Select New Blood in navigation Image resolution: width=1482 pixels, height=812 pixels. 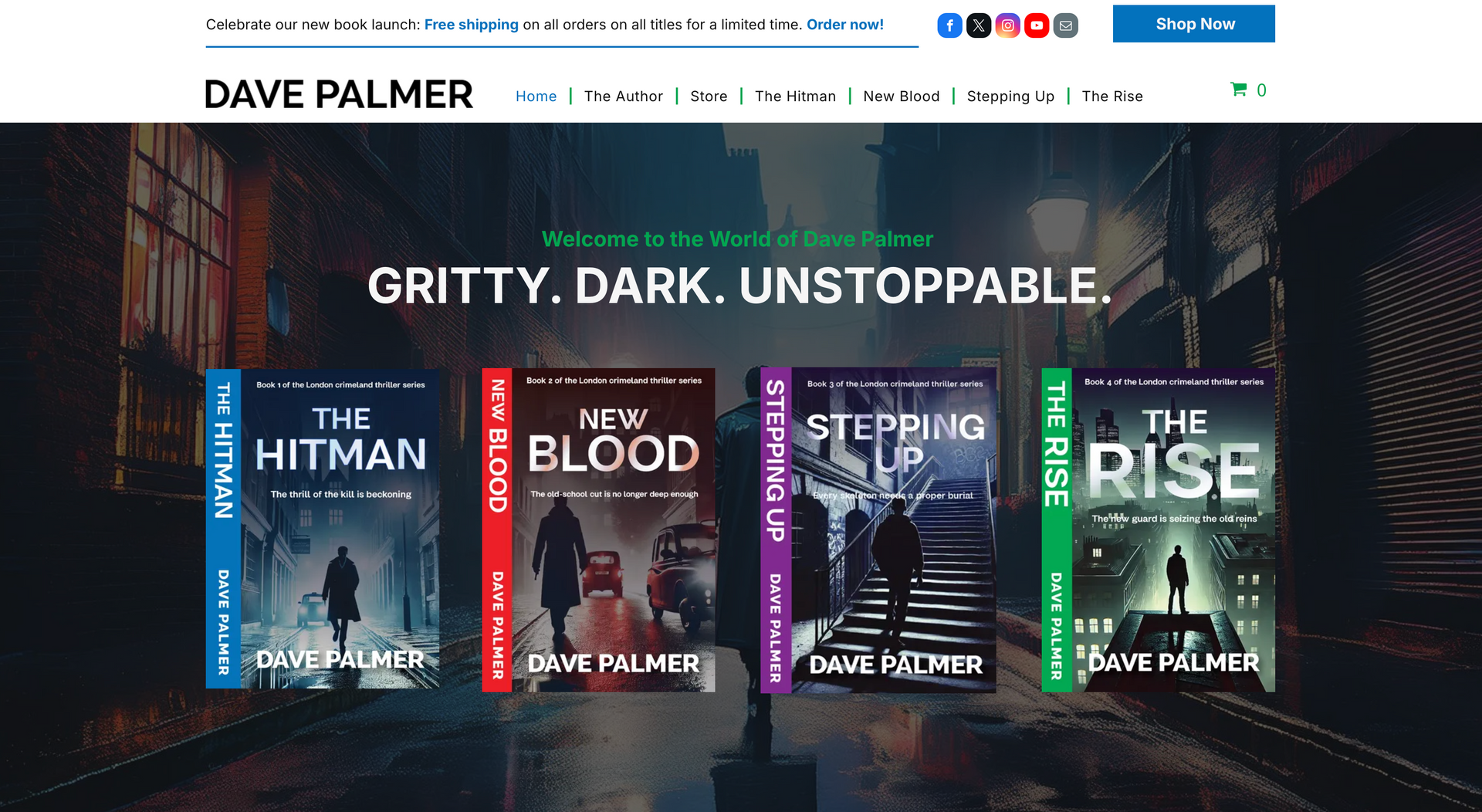(901, 96)
